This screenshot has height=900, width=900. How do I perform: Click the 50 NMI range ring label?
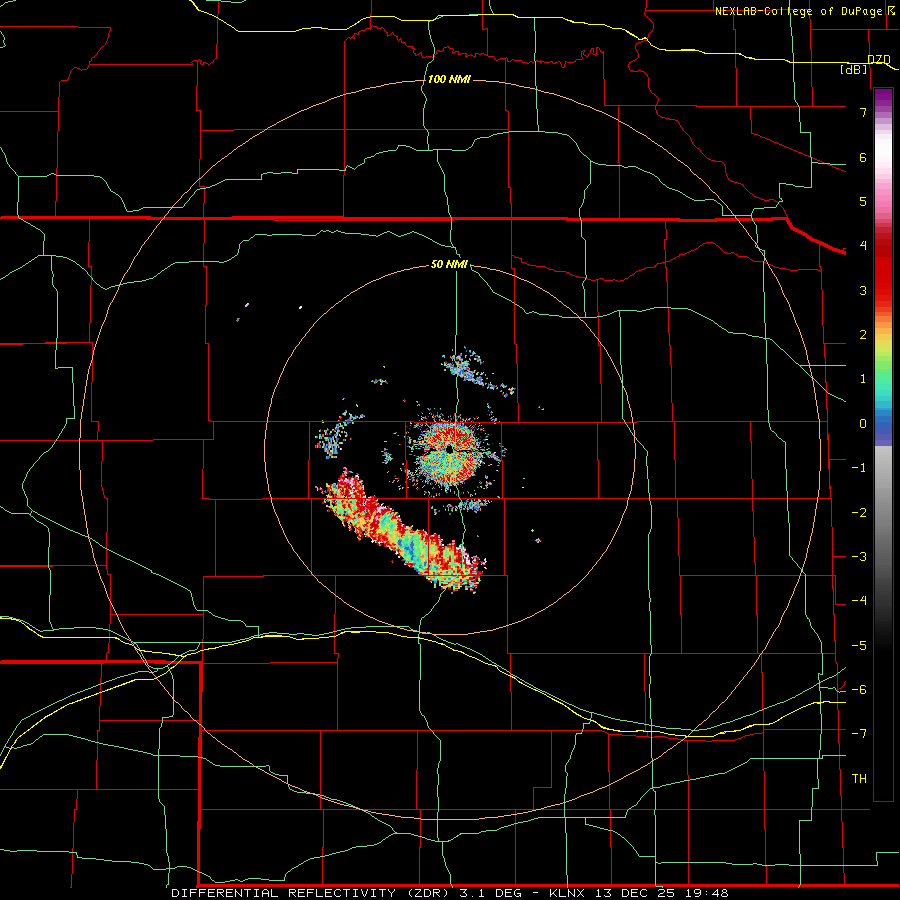click(449, 264)
